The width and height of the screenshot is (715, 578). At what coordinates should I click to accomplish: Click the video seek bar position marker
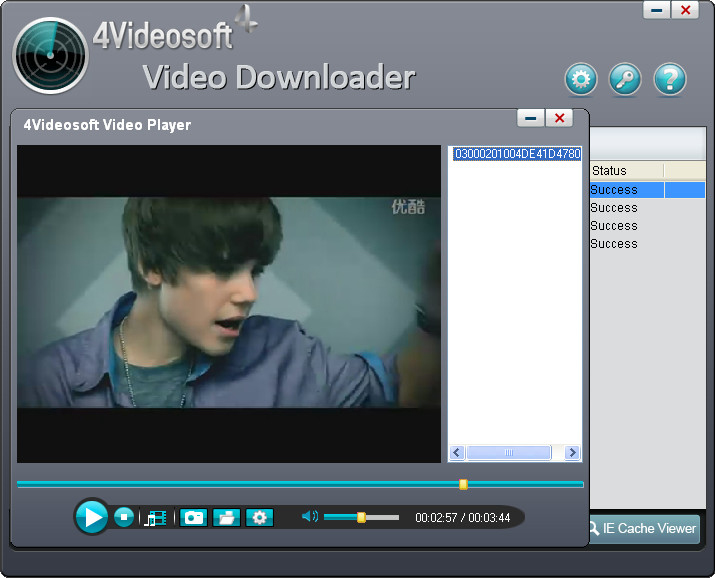(x=463, y=484)
